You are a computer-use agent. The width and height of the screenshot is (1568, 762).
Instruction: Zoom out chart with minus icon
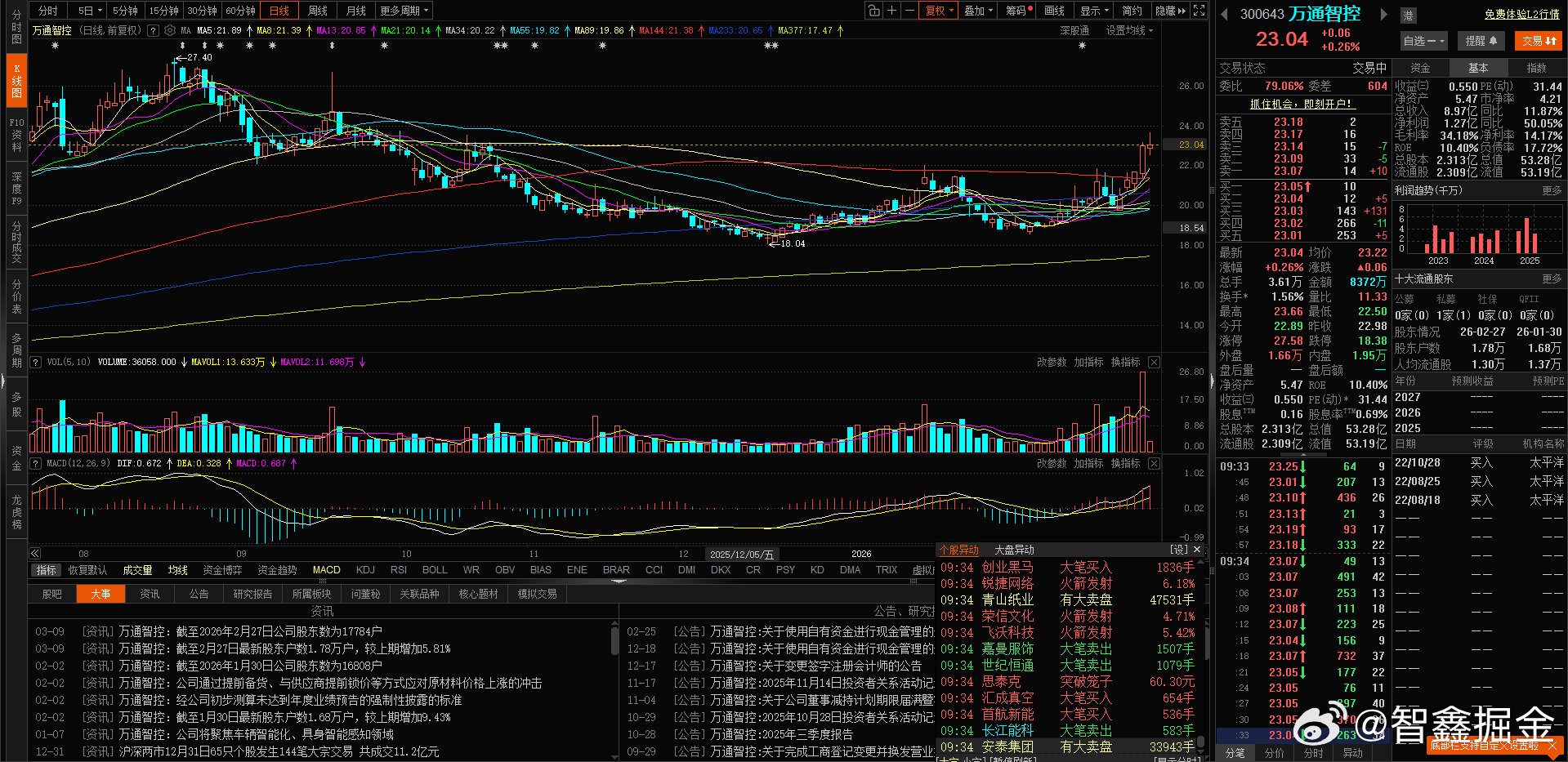click(910, 11)
